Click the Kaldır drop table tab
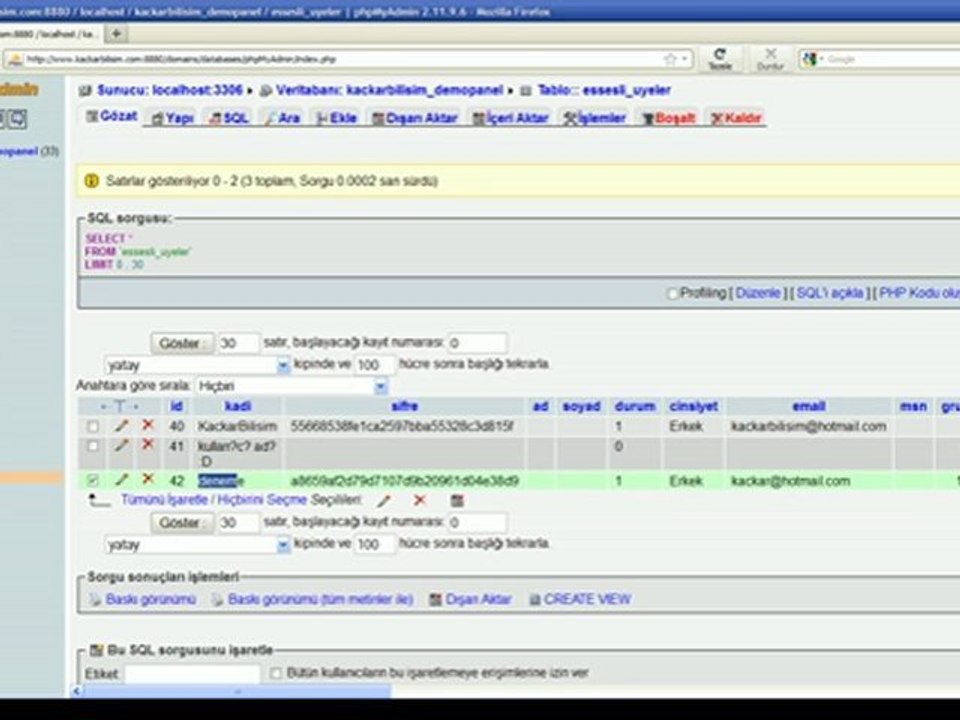 (736, 118)
